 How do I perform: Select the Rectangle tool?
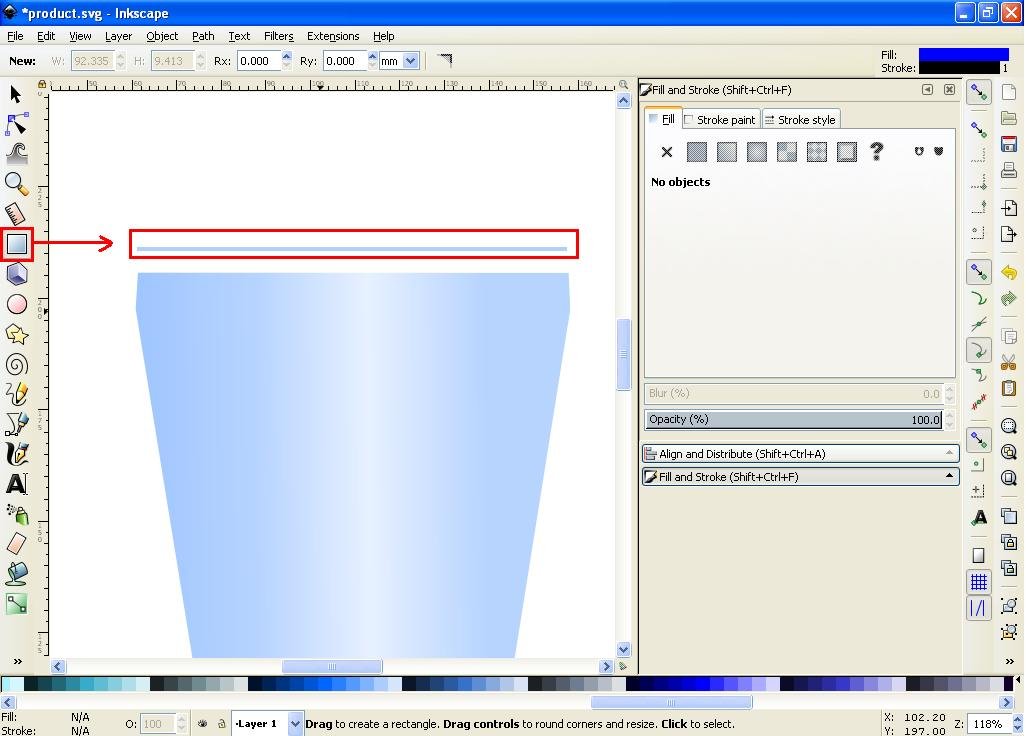pos(15,244)
